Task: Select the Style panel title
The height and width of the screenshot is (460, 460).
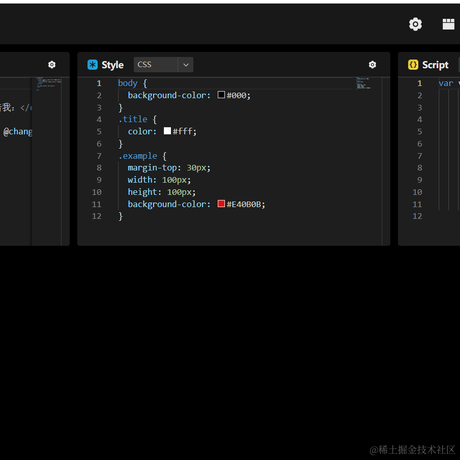Action: coord(112,65)
